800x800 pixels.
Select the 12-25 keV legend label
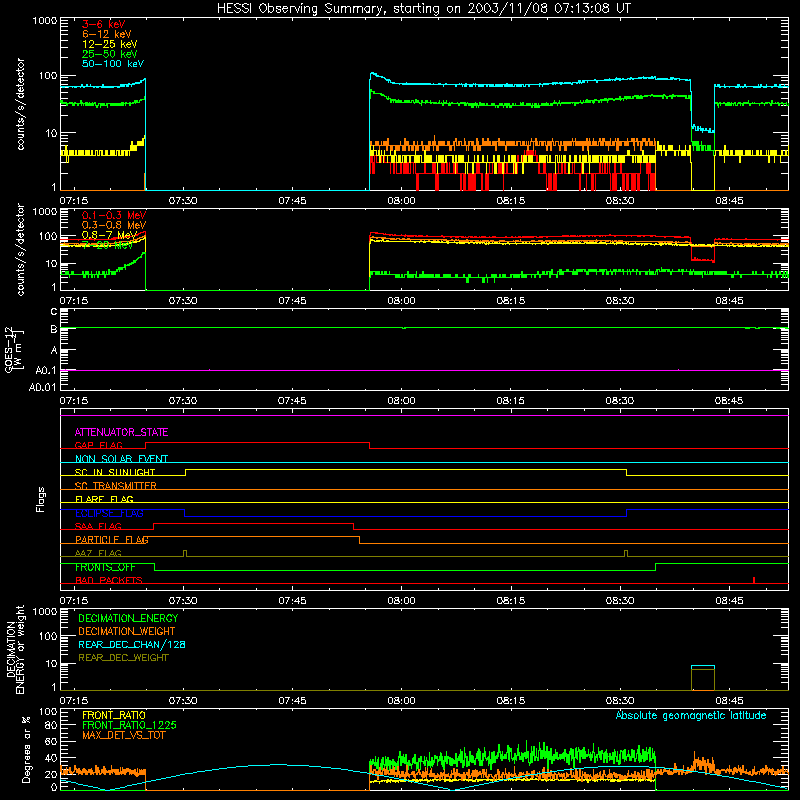(110, 44)
